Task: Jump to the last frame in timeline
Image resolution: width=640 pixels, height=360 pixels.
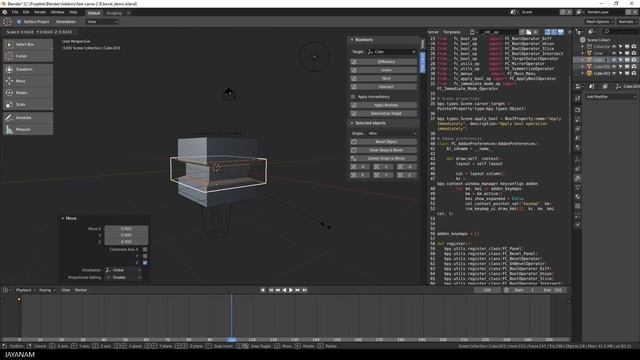Action: click(304, 290)
